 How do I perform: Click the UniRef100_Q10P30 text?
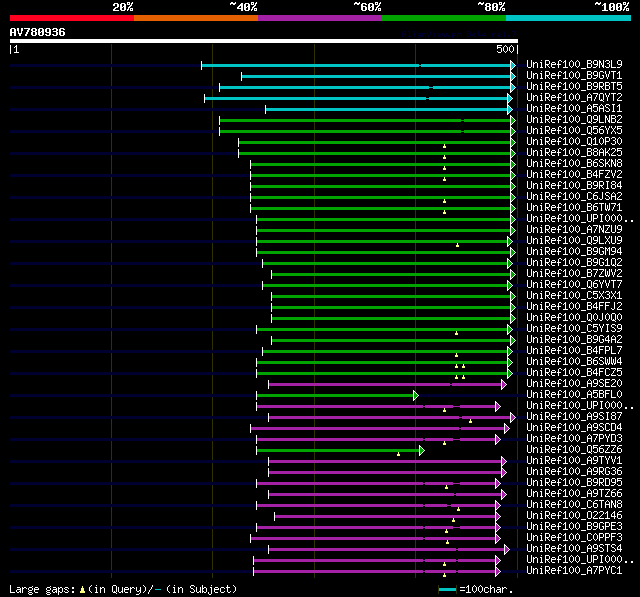[x=574, y=142]
